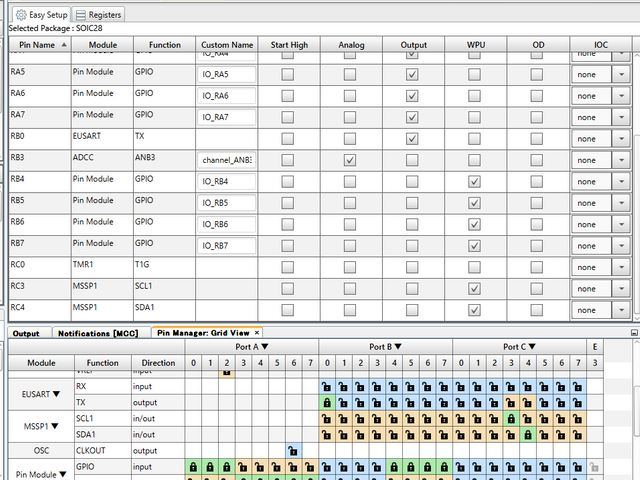
Task: Open the Notifications [MCC] tab
Action: click(97, 333)
